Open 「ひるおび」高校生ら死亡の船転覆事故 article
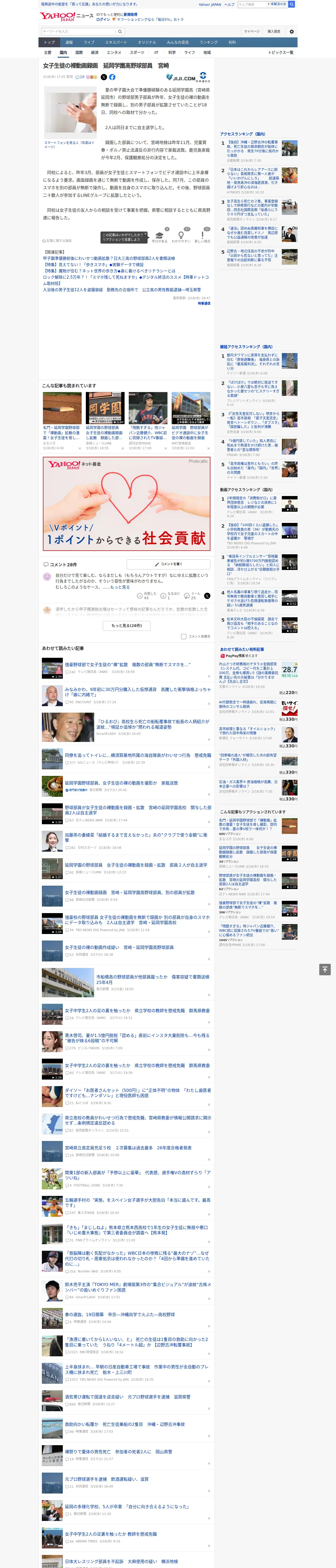This screenshot has width=336, height=1568. click(x=153, y=724)
